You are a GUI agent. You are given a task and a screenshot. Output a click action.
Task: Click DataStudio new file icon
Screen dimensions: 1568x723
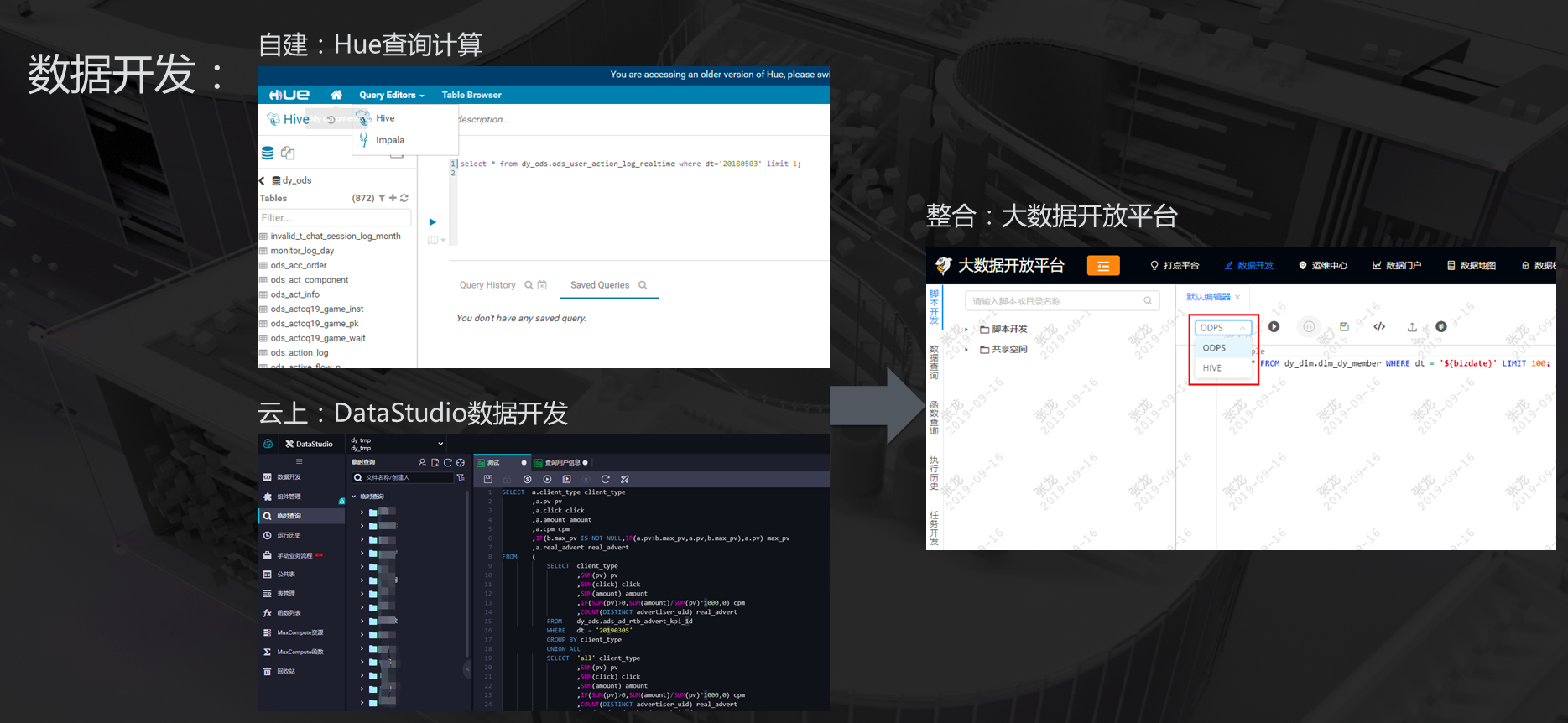(x=435, y=462)
